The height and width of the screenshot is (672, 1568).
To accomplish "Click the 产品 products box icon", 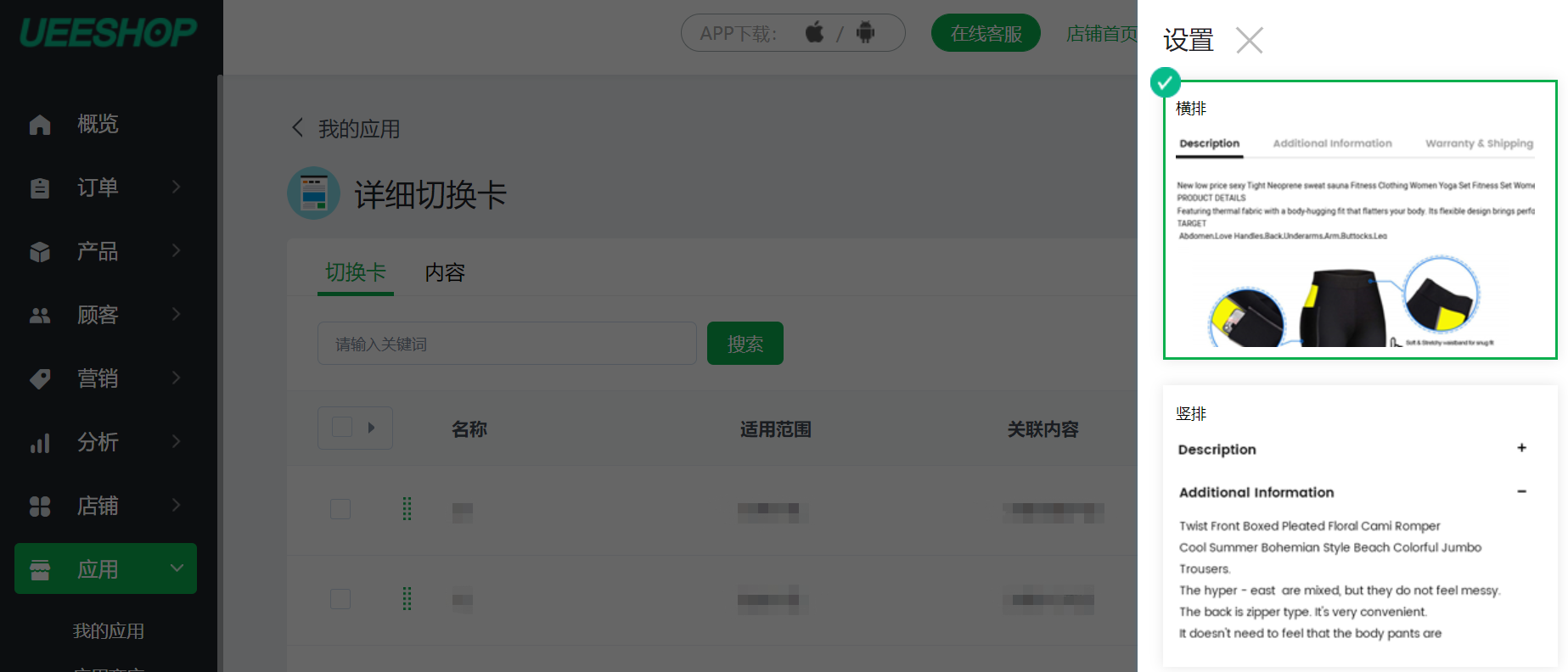I will [40, 252].
